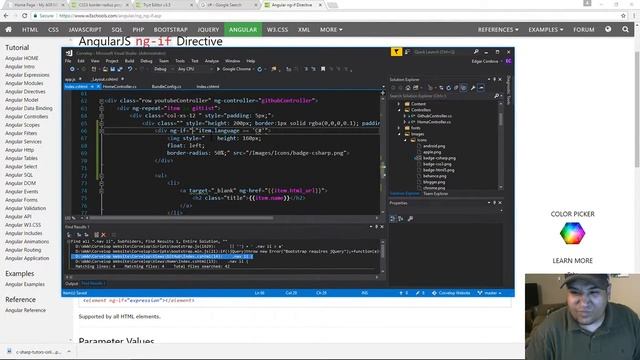Click the Clear All icon in Find Results
The height and width of the screenshot is (360, 640).
[103, 235]
